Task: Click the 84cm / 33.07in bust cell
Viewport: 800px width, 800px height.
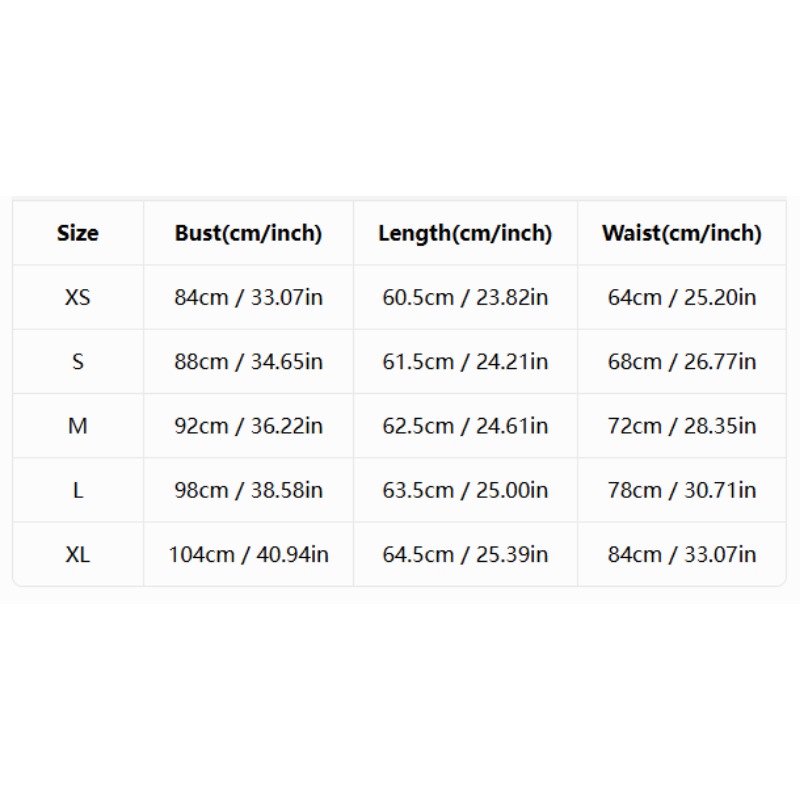Action: [x=248, y=297]
